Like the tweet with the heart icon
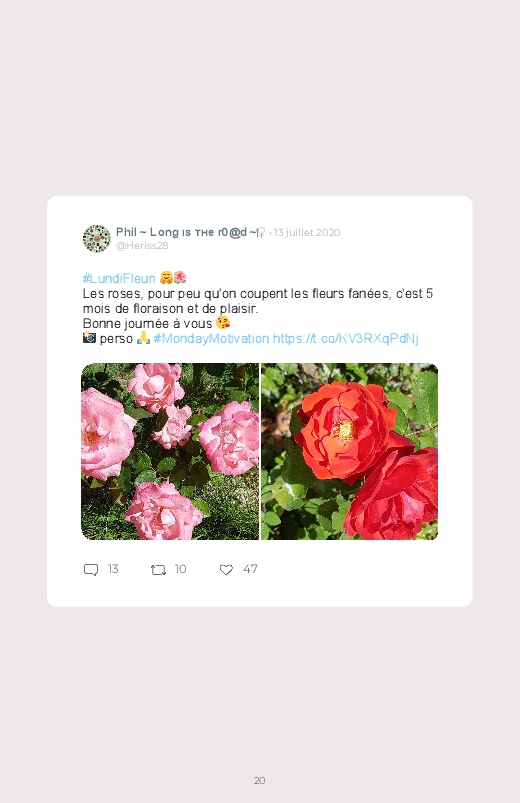This screenshot has height=803, width=520. [226, 570]
